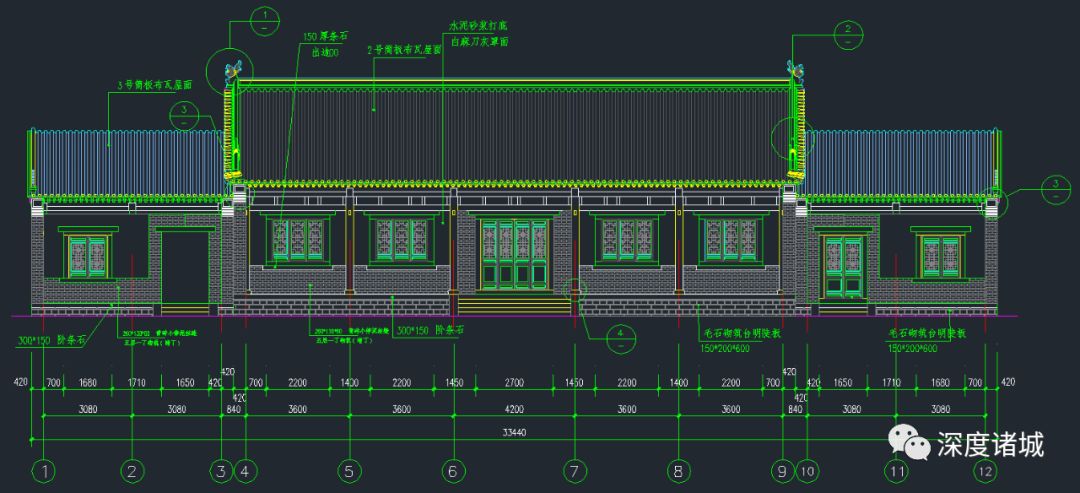Image resolution: width=1080 pixels, height=493 pixels.
Task: Click the '150厚条石' annotation label
Action: 324,36
